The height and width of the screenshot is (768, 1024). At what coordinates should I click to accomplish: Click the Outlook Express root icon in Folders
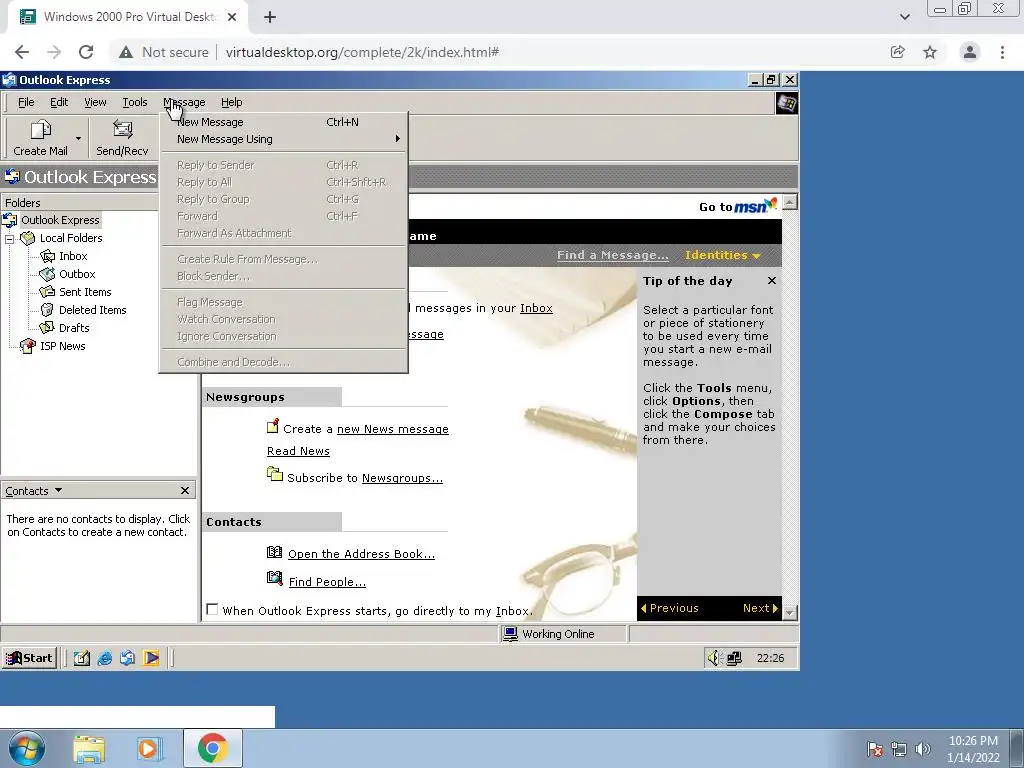click(x=10, y=220)
